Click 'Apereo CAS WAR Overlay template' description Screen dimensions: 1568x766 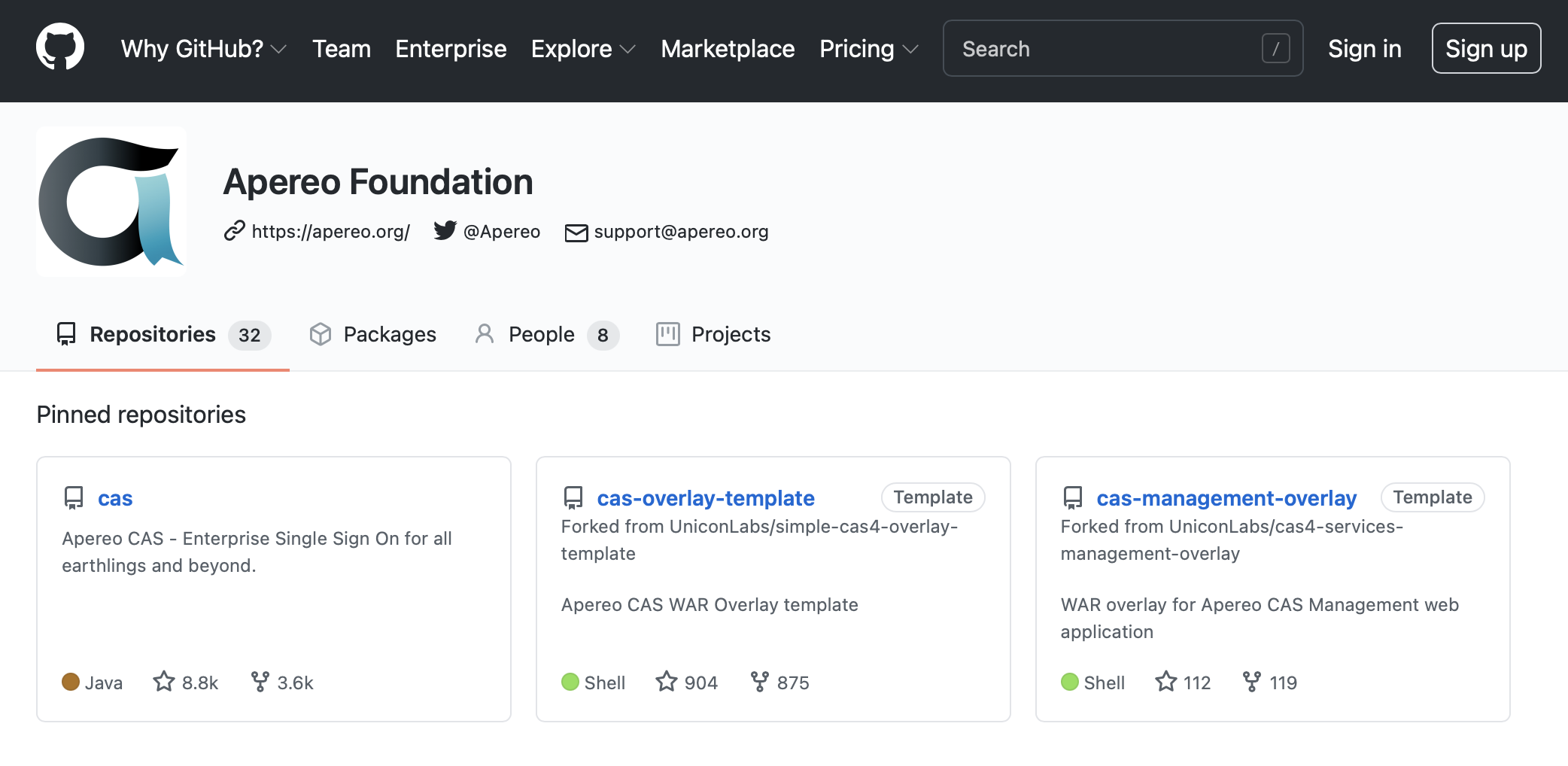pos(710,605)
